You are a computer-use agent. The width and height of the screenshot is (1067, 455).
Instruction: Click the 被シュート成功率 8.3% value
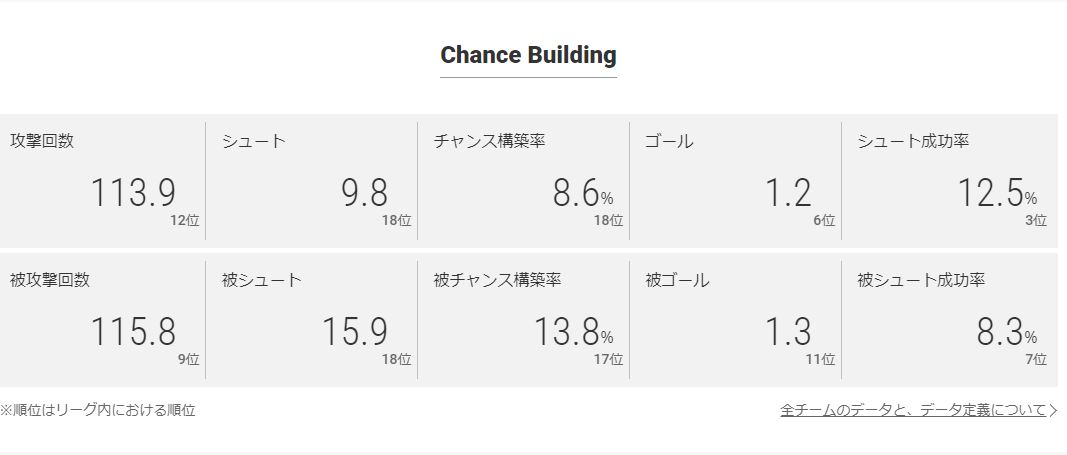point(1006,332)
